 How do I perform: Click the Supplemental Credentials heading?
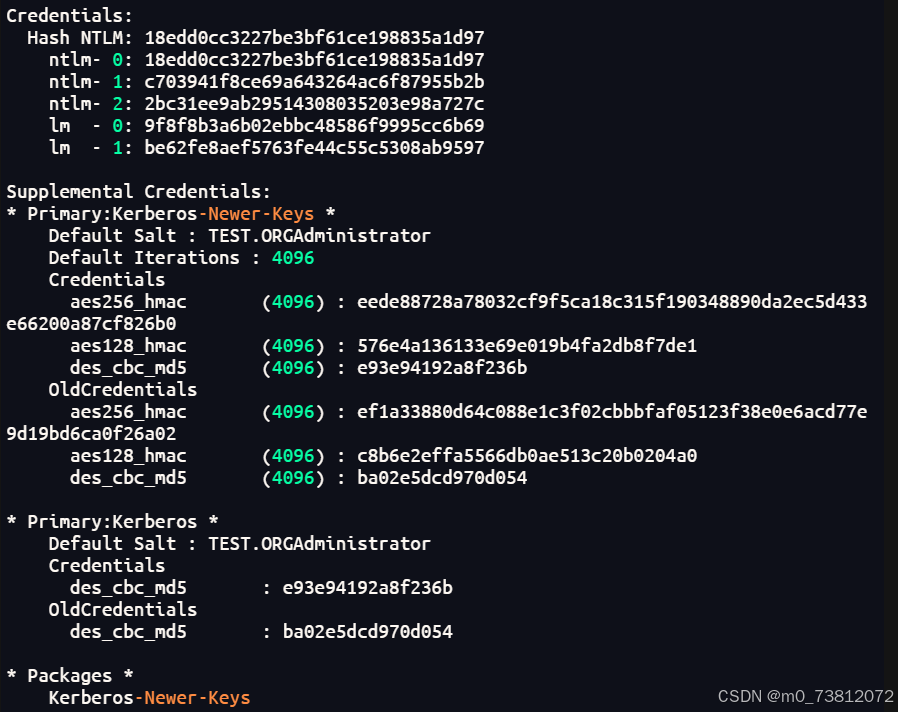tap(138, 192)
